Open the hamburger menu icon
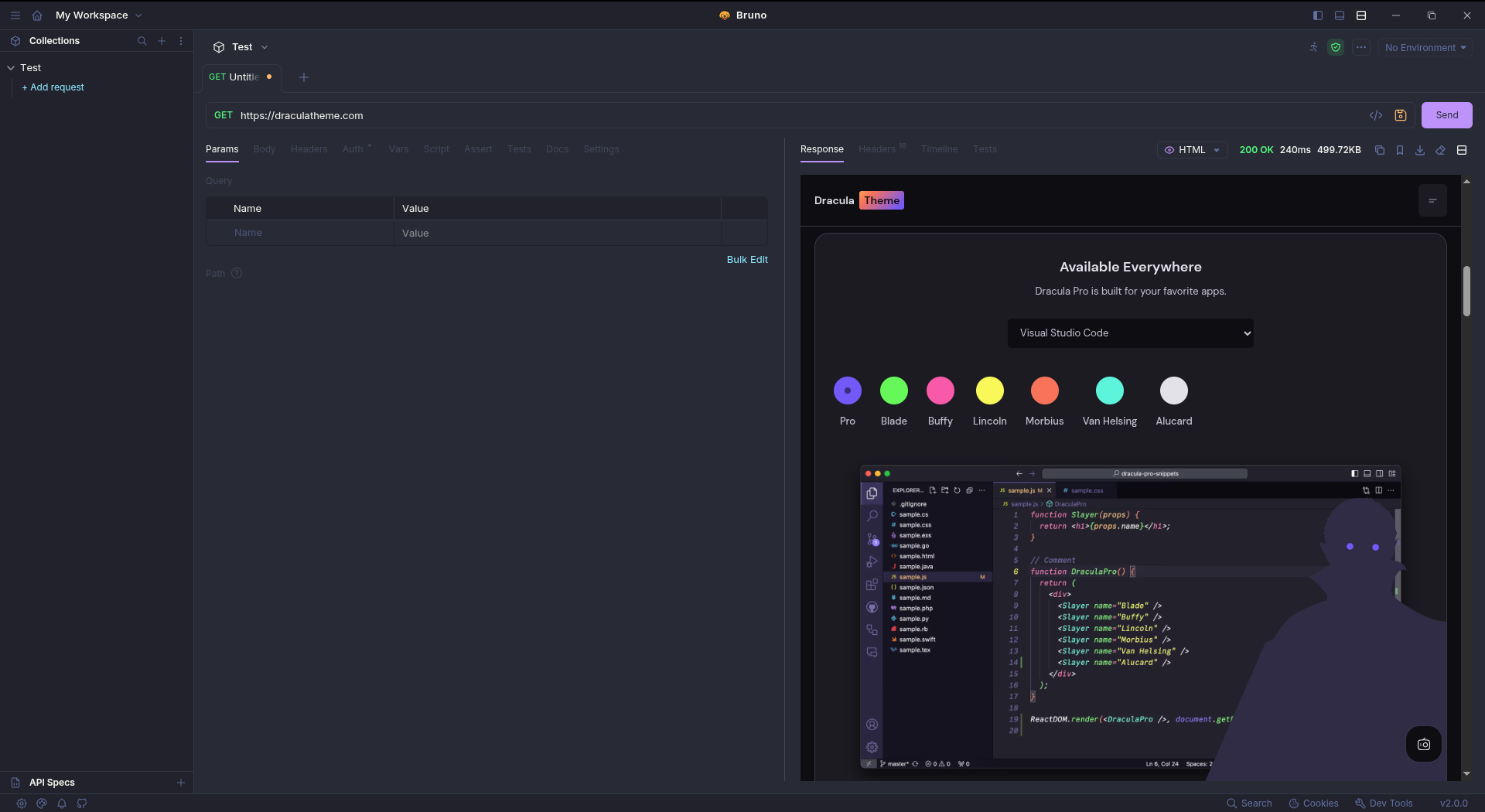Viewport: 1485px width, 812px height. click(x=15, y=15)
